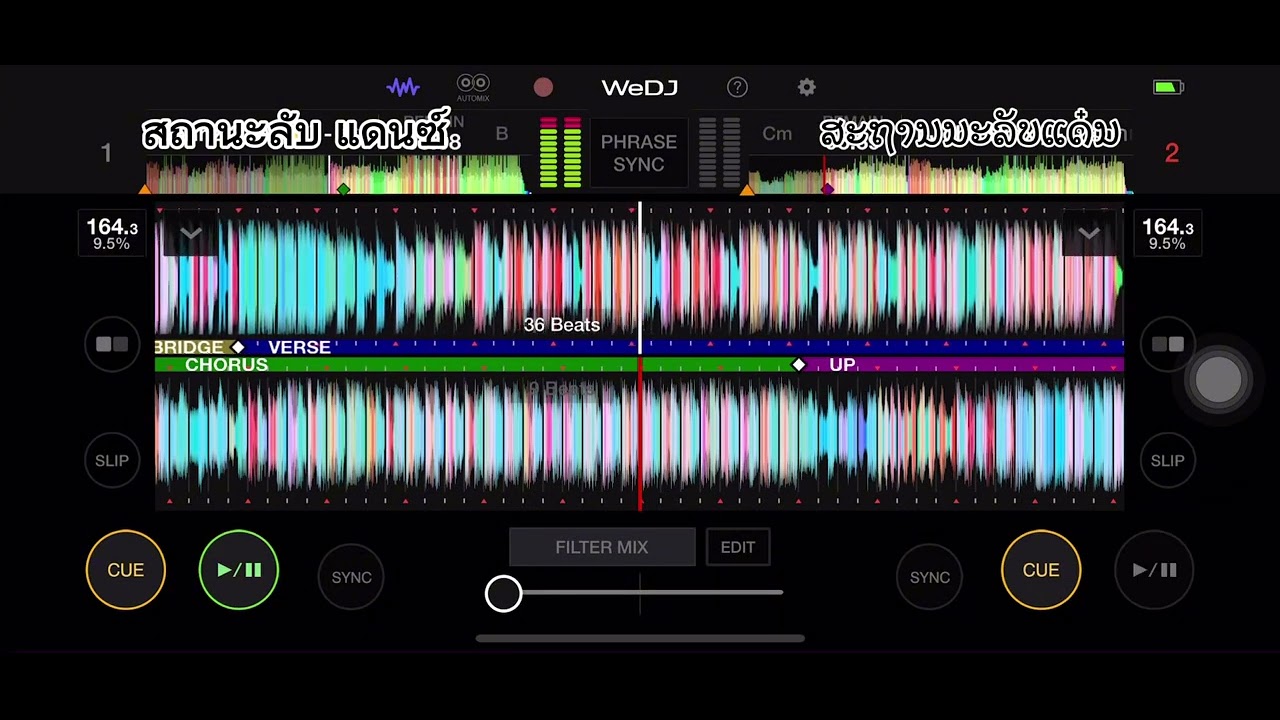The height and width of the screenshot is (720, 1280).
Task: Click deck 2 key label Cm
Action: point(777,133)
